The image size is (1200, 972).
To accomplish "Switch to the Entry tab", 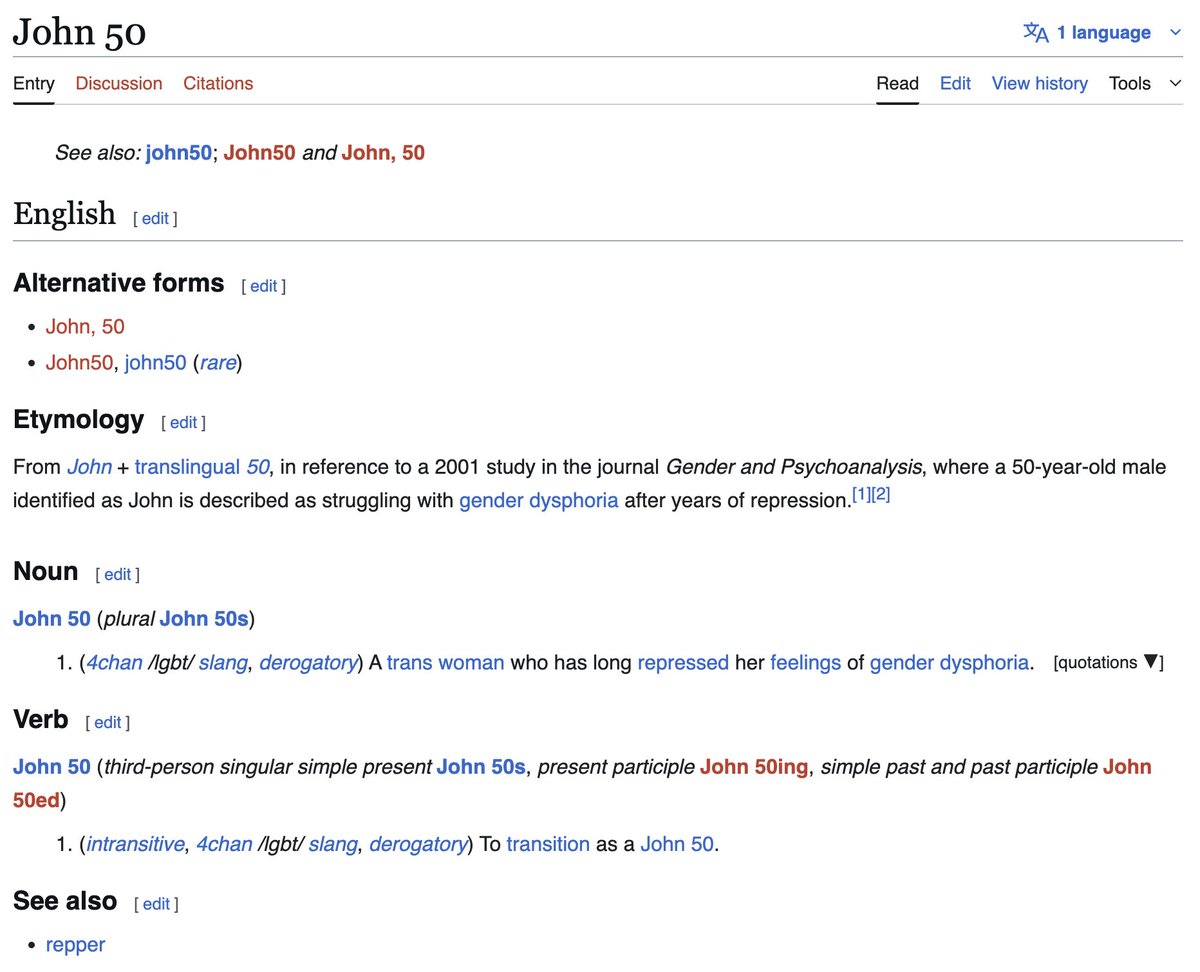I will click(34, 84).
